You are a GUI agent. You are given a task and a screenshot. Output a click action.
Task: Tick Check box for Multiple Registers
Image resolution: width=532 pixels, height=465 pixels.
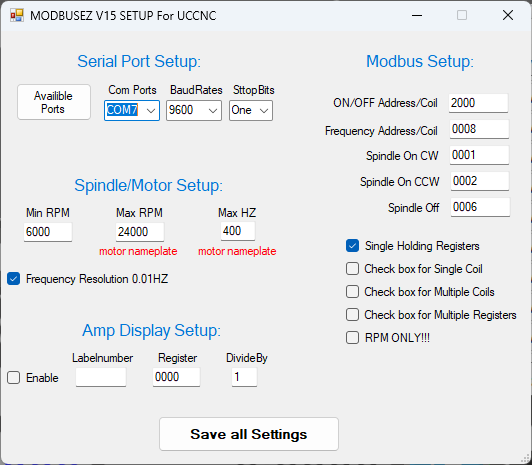[353, 315]
